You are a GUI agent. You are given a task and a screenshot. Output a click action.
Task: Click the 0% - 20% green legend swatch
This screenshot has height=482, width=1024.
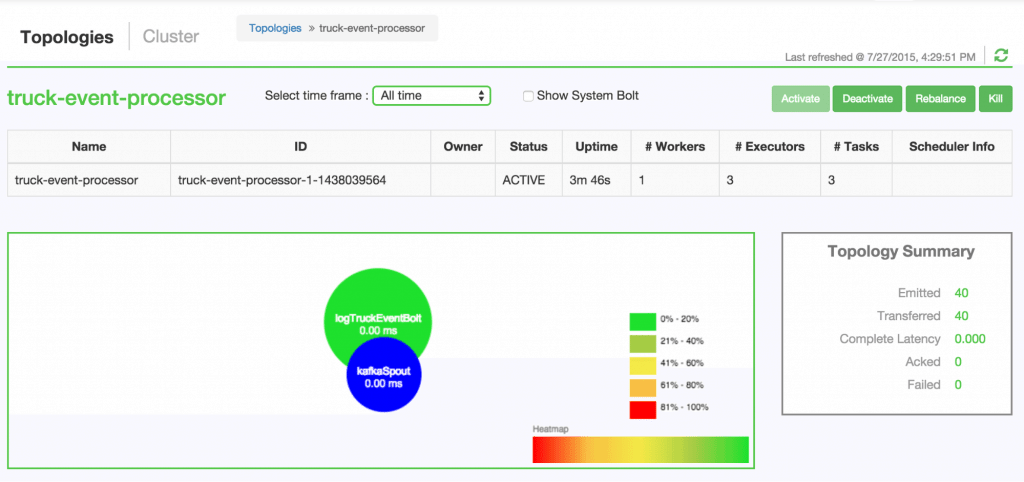pos(642,321)
